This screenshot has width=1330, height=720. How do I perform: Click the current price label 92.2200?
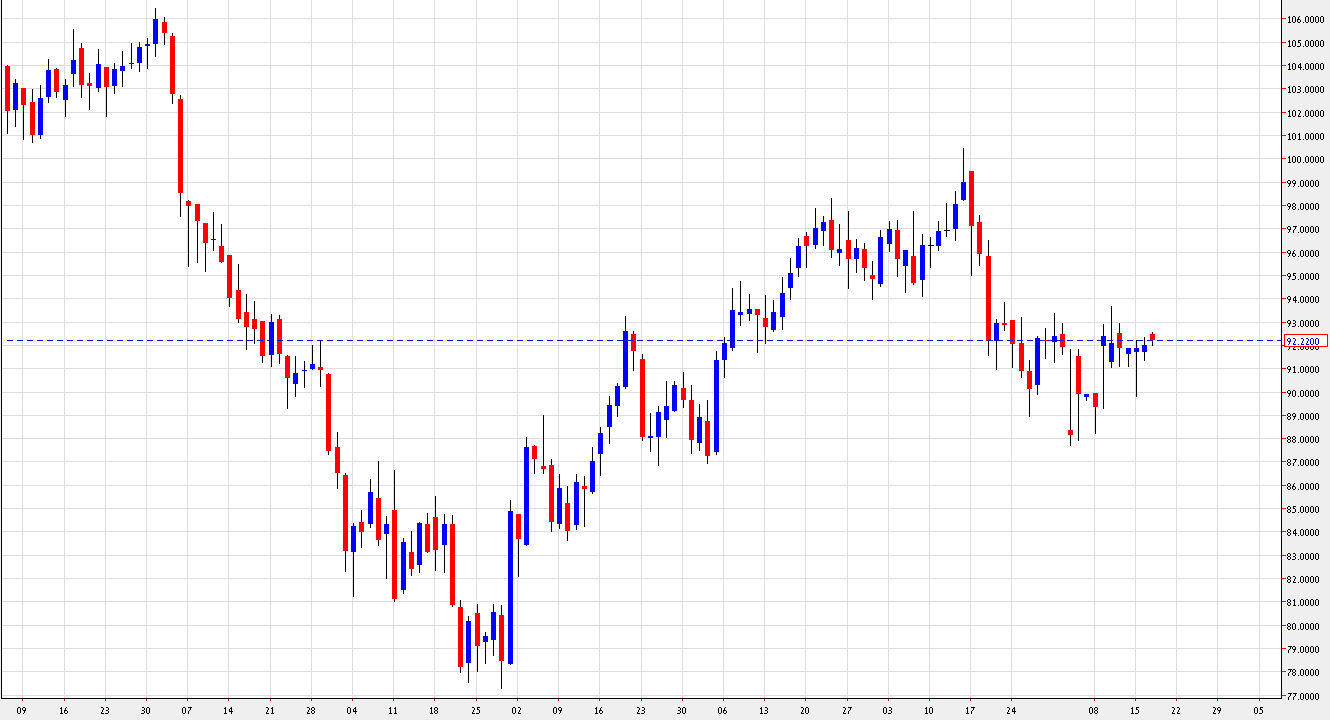pos(1306,341)
